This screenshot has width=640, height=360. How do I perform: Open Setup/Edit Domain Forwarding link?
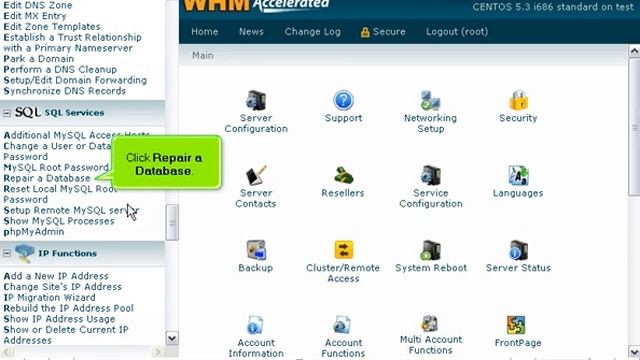[x=75, y=80]
